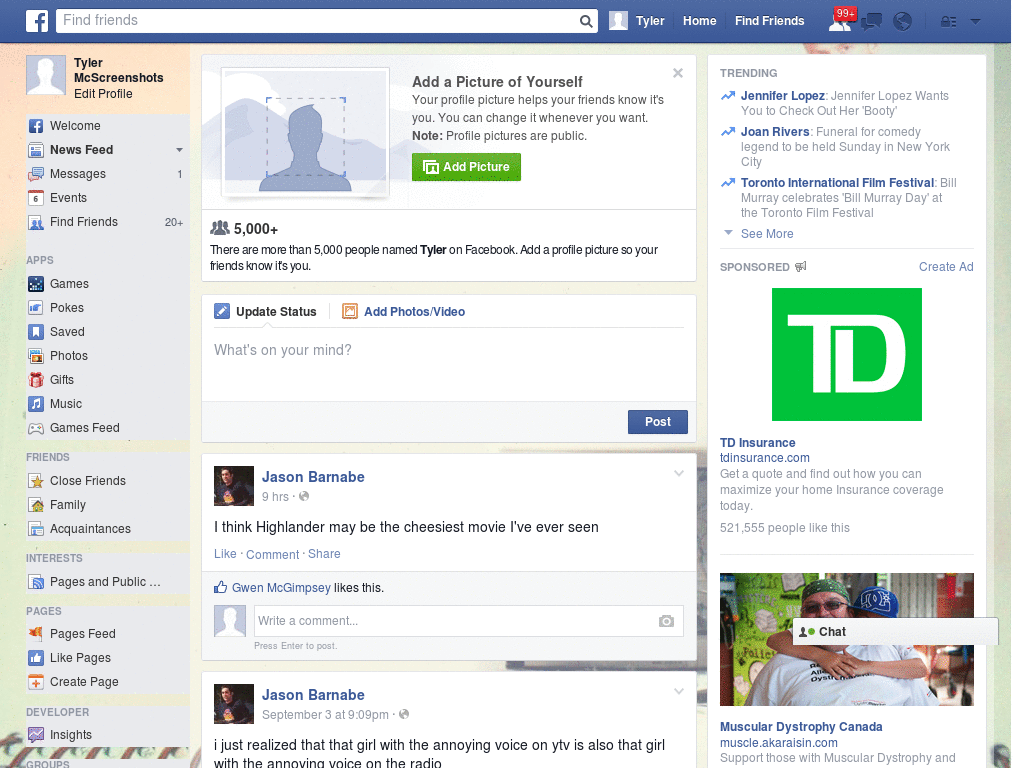1024x768 pixels.
Task: Open the notifications globe icon
Action: [x=903, y=22]
